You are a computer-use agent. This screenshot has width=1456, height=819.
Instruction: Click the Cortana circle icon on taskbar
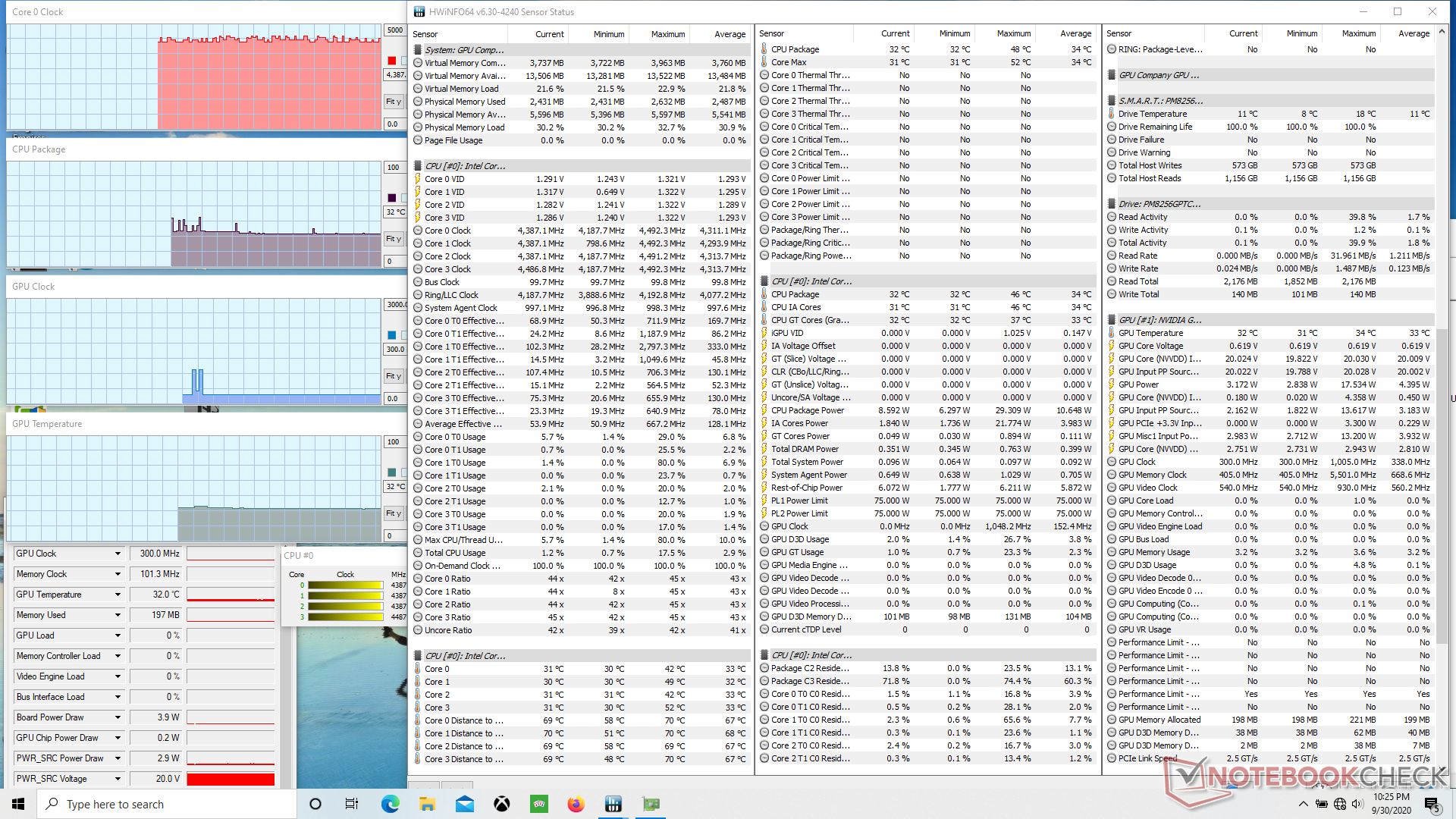(x=315, y=804)
